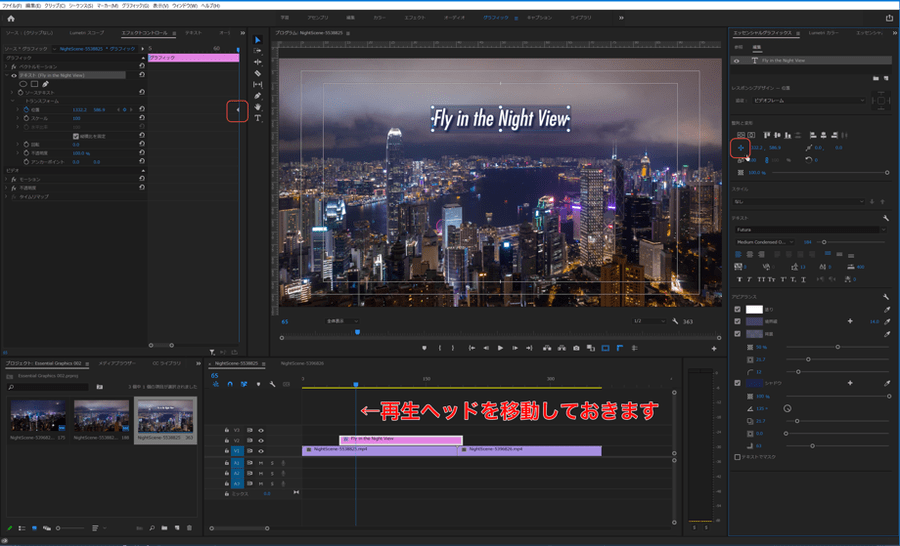Select the Fly in the Night View clip
This screenshot has width=900, height=546.
400,439
